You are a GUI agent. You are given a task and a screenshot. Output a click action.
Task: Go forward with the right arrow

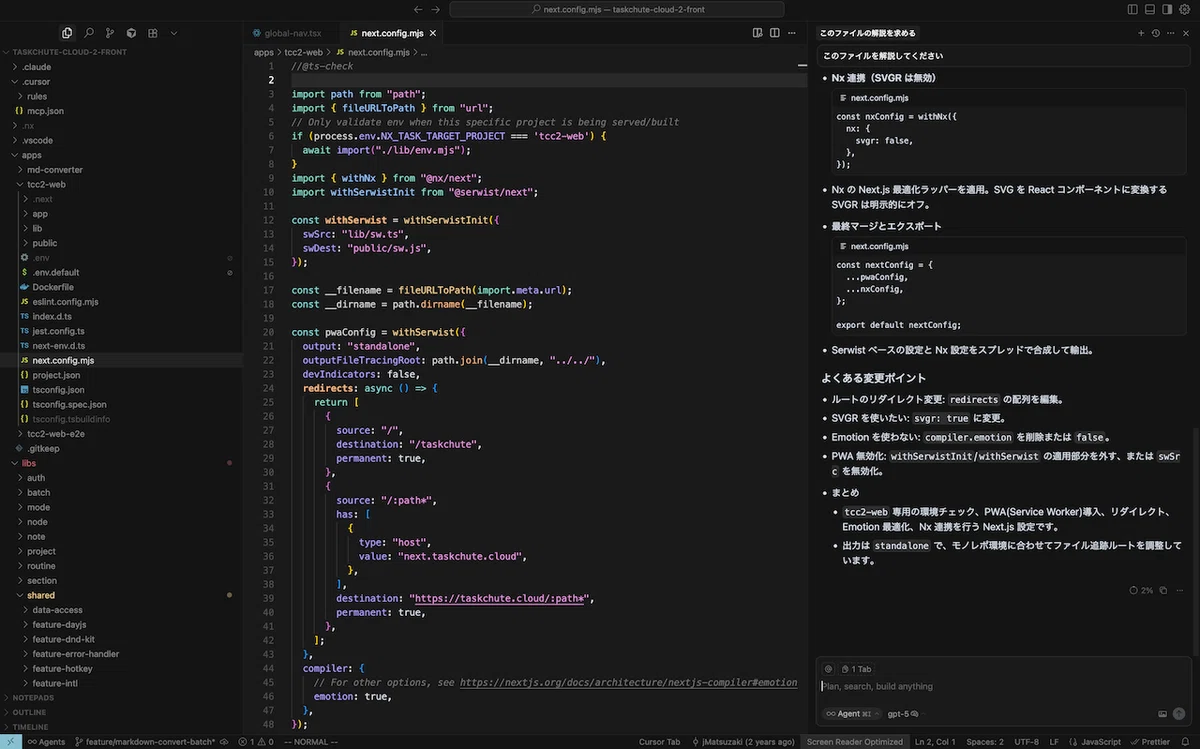click(x=435, y=9)
